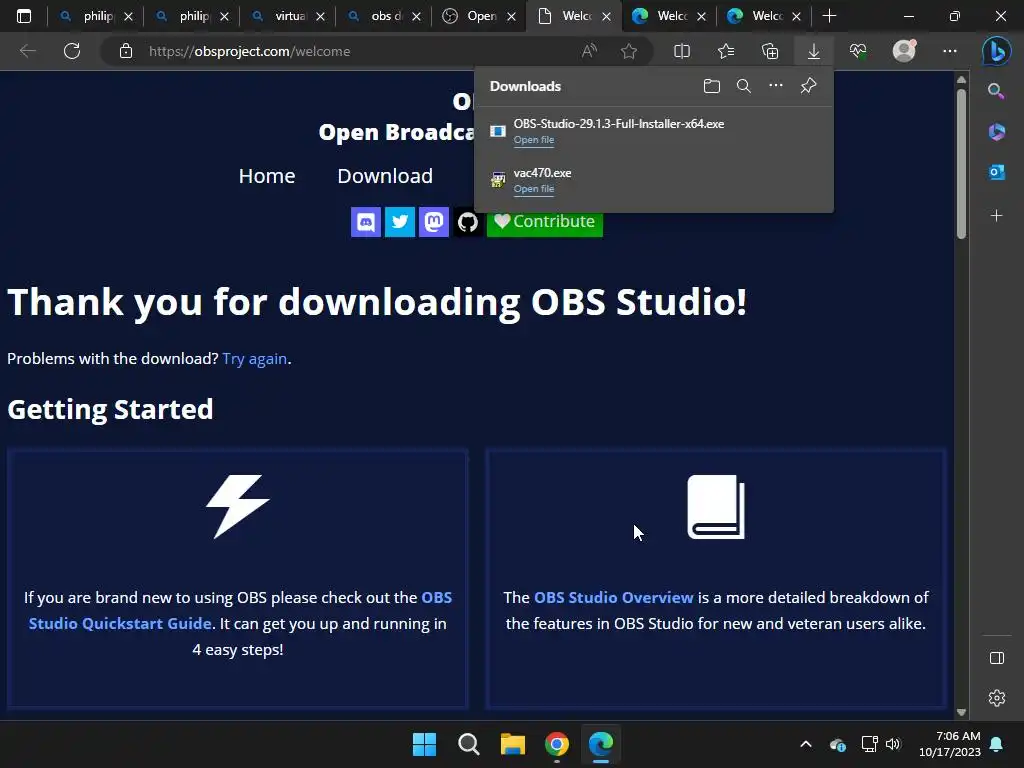Click the 'Try again' download link

pyautogui.click(x=255, y=359)
